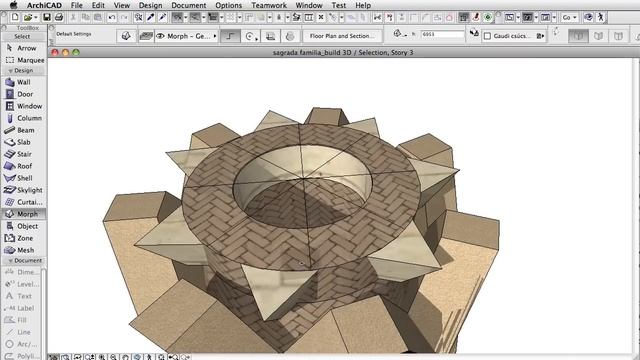Open the Options menu
Image resolution: width=640 pixels, height=360 pixels.
(x=229, y=5)
